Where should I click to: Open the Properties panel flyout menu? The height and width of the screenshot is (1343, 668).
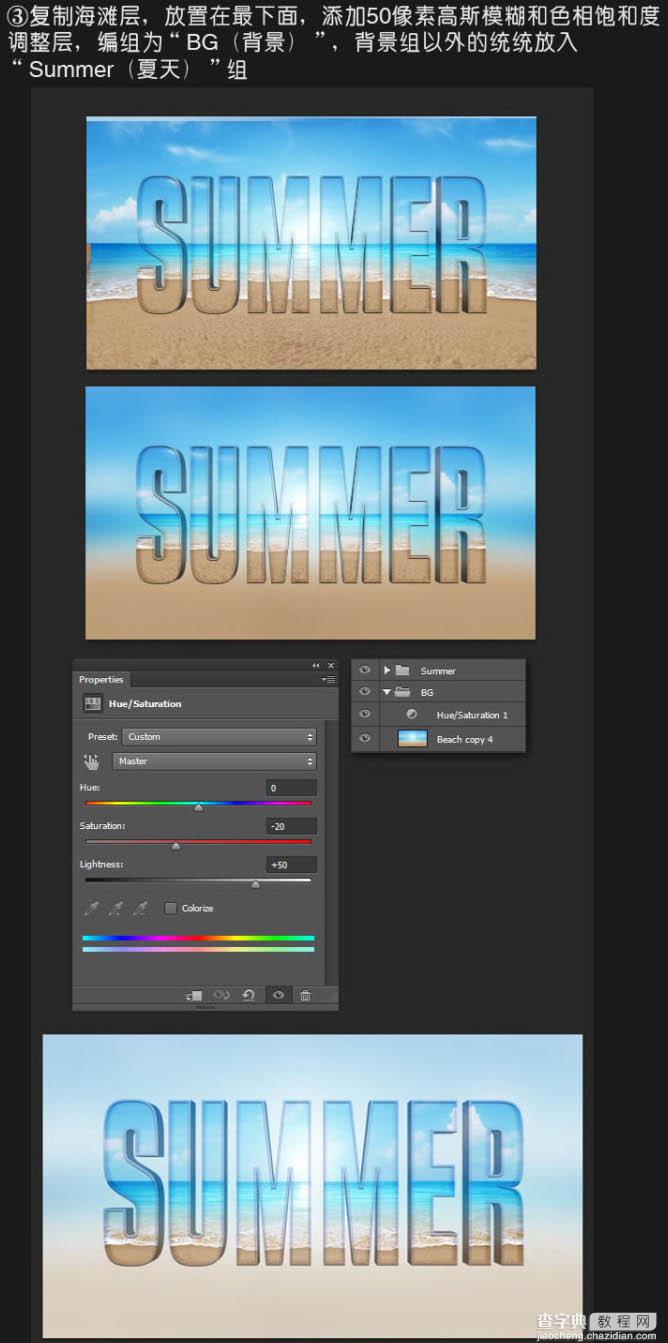[328, 680]
